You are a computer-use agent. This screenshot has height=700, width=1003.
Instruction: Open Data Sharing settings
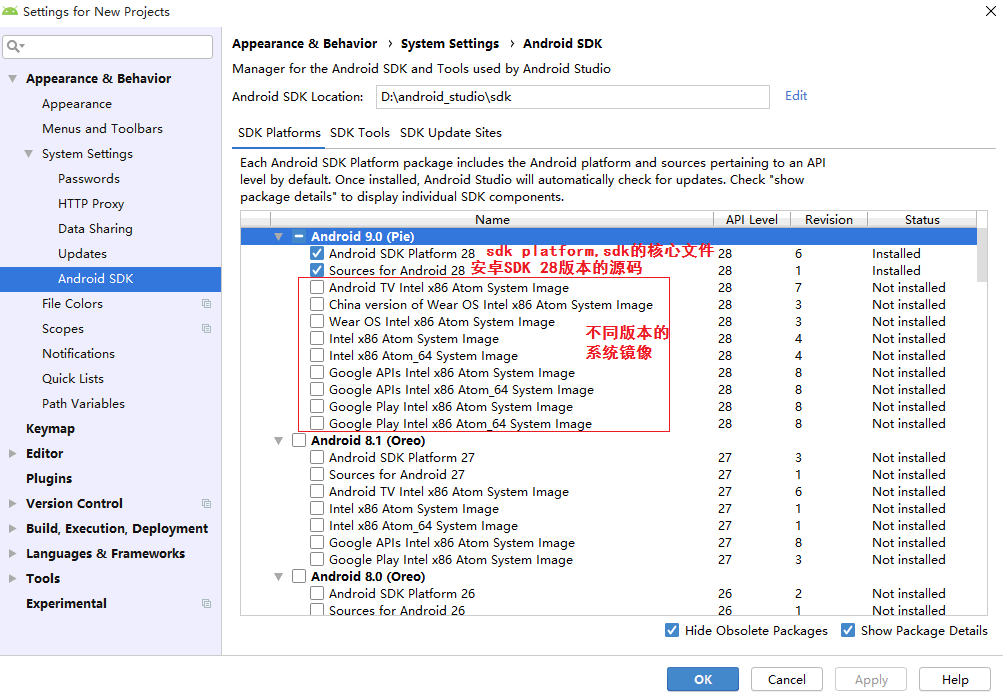pyautogui.click(x=95, y=228)
